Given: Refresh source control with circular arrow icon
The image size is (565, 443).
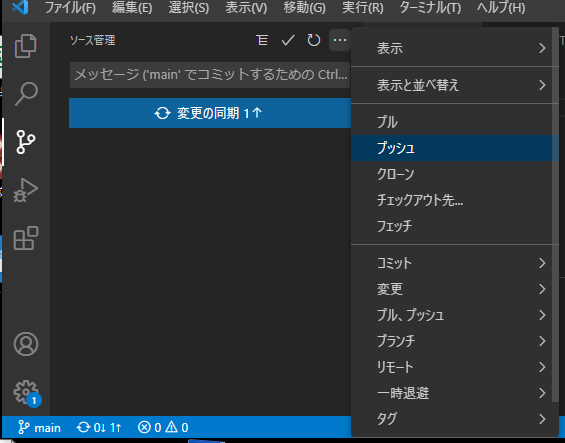Looking at the screenshot, I should [313, 40].
